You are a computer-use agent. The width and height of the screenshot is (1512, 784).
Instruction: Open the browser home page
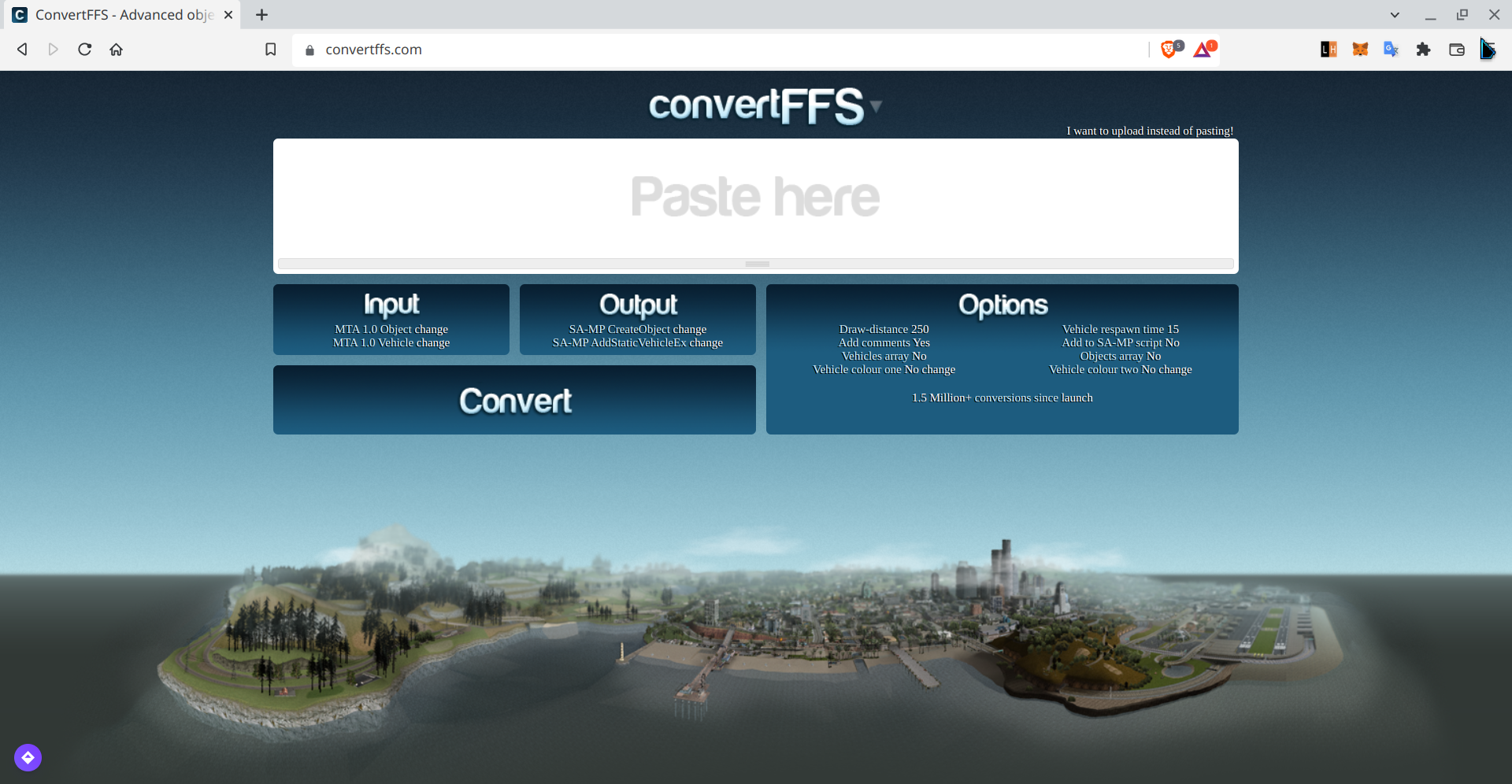tap(117, 50)
